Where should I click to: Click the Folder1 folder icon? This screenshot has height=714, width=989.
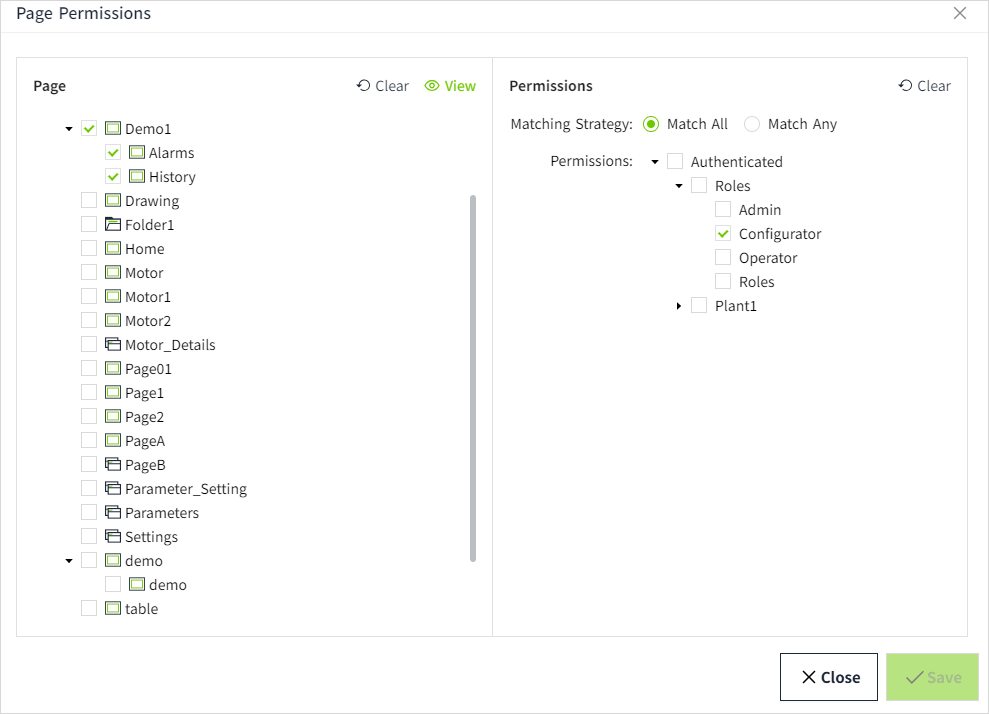(113, 225)
